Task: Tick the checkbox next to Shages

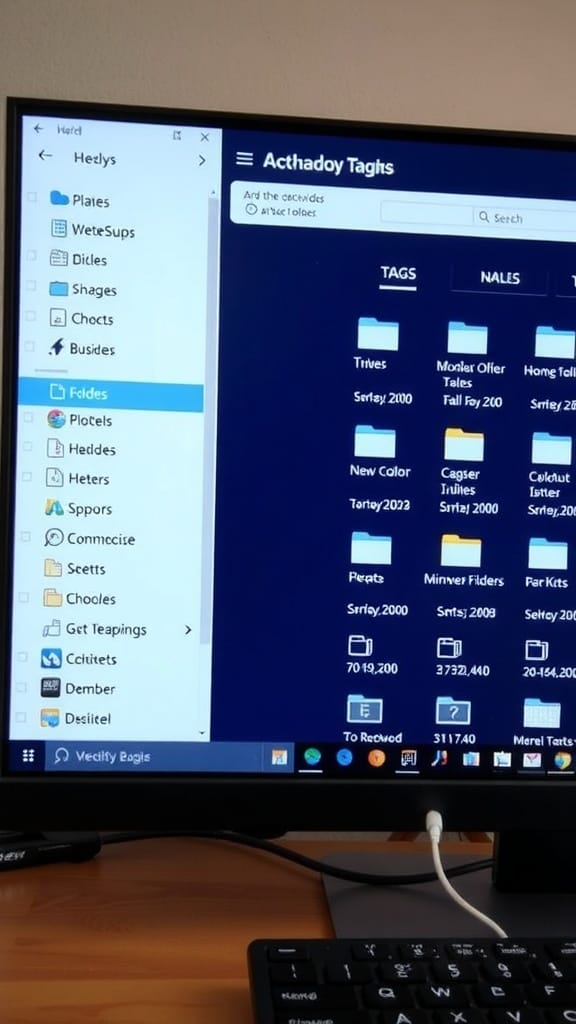Action: 31,286
